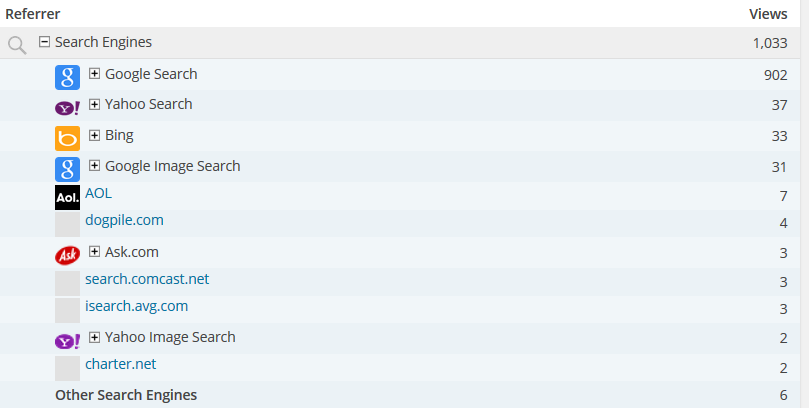
Task: Expand the Yahoo Search row
Action: (95, 104)
